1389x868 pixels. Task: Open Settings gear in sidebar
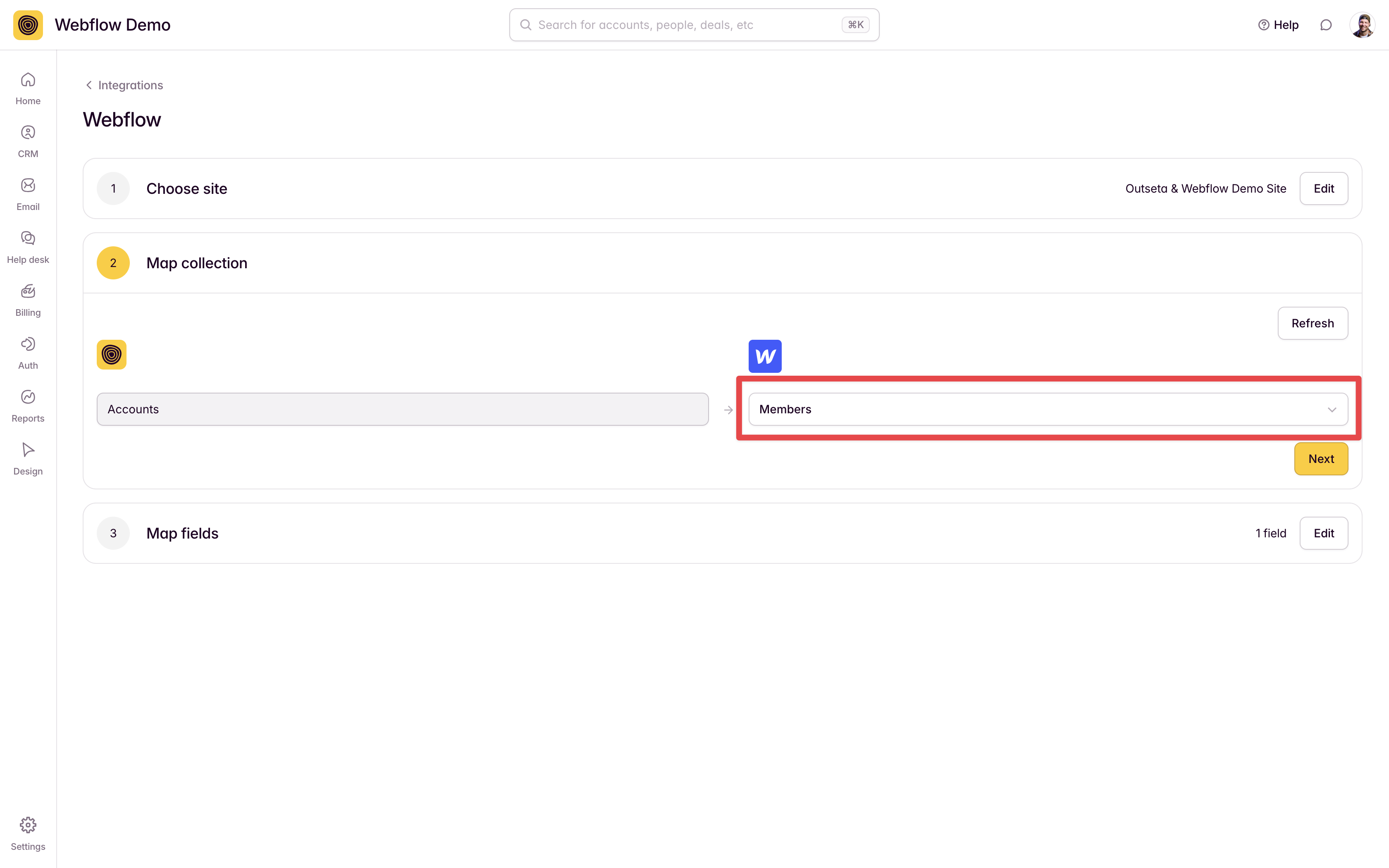[28, 833]
